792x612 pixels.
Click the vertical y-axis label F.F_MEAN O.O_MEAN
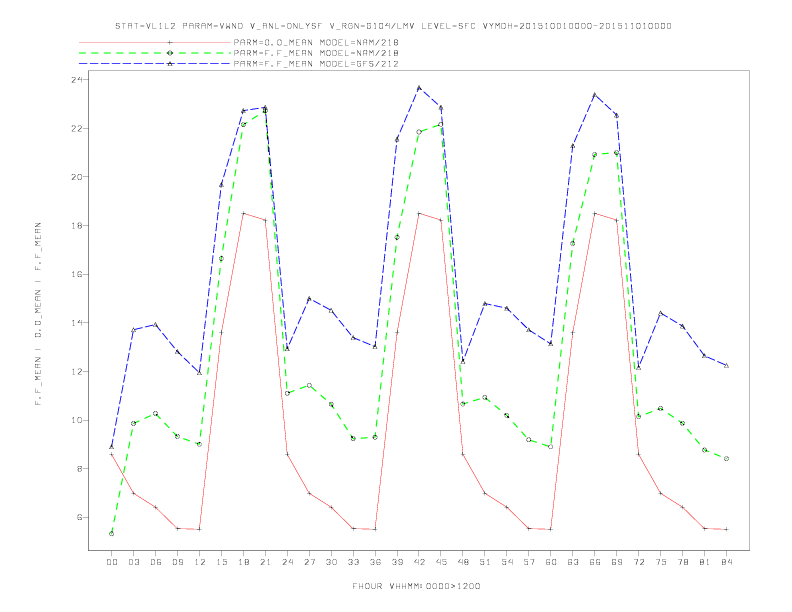[38, 314]
